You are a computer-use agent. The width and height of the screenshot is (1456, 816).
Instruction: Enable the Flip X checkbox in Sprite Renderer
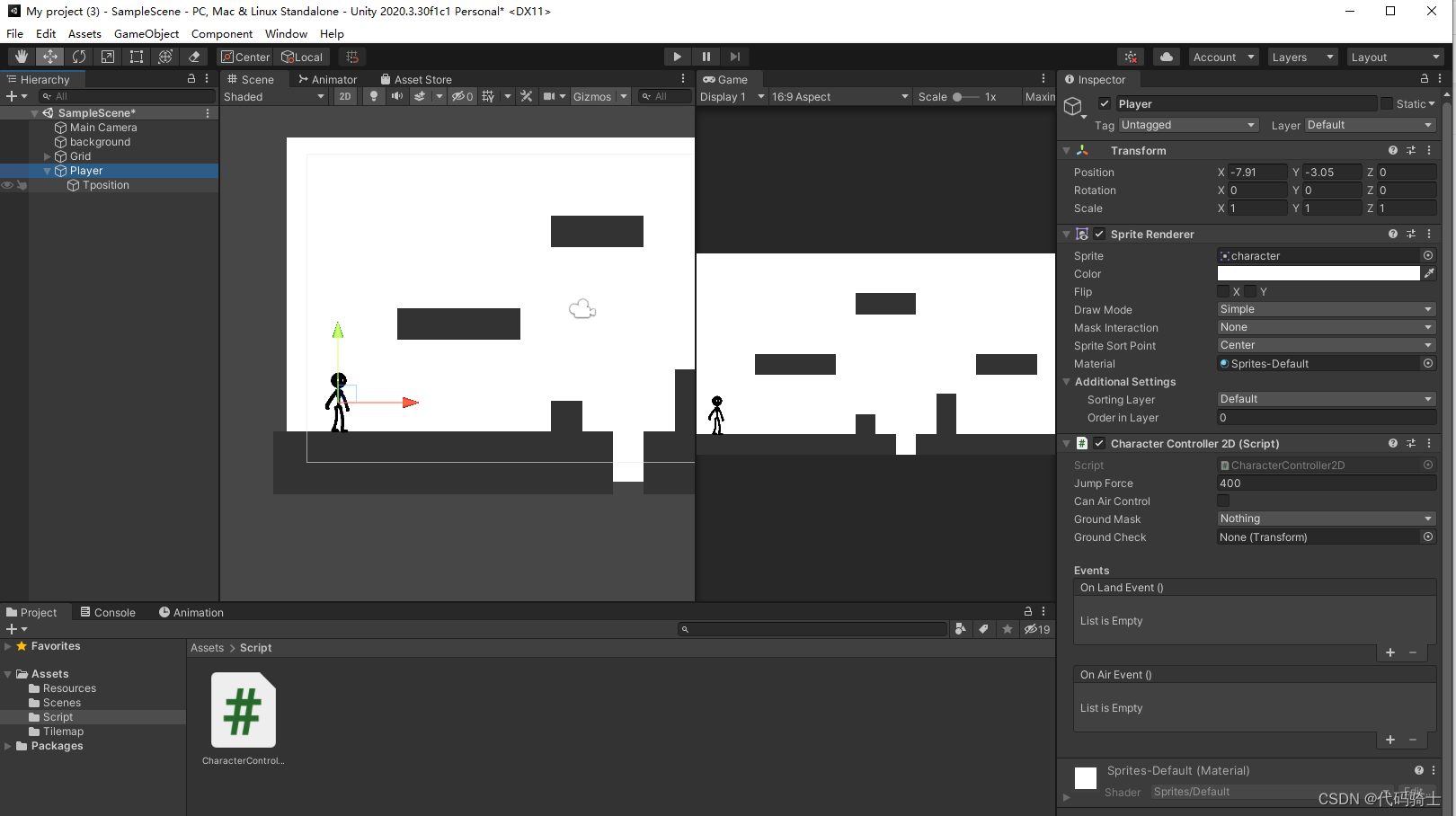(1223, 291)
